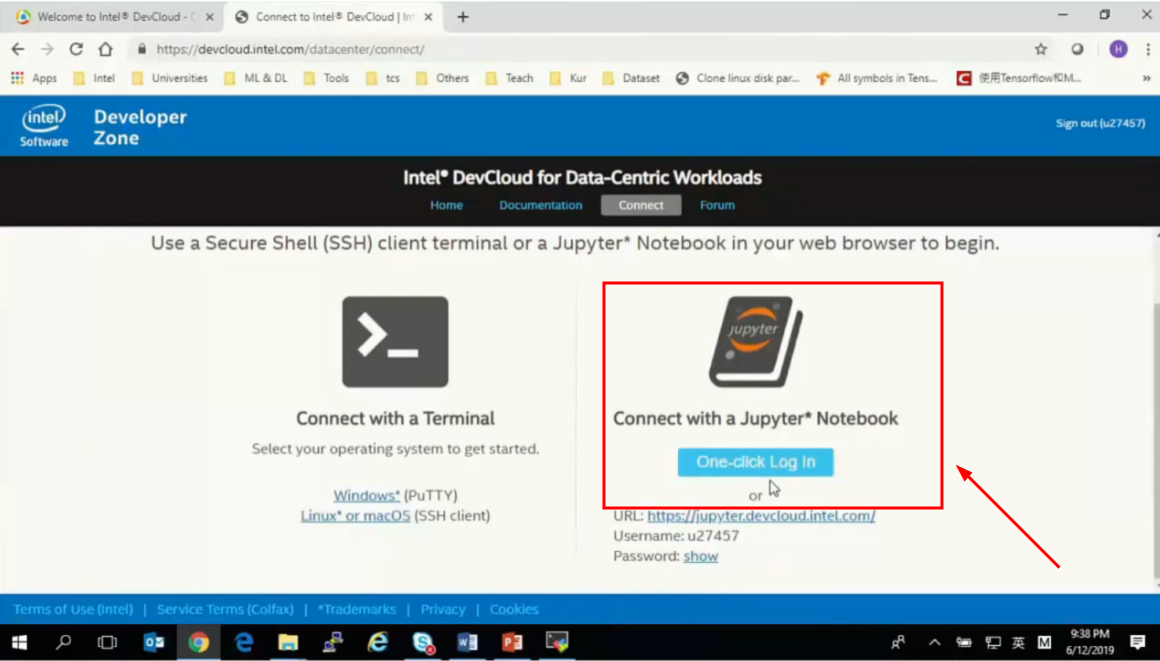
Task: Open Internet Explorer from the taskbar
Action: [377, 642]
